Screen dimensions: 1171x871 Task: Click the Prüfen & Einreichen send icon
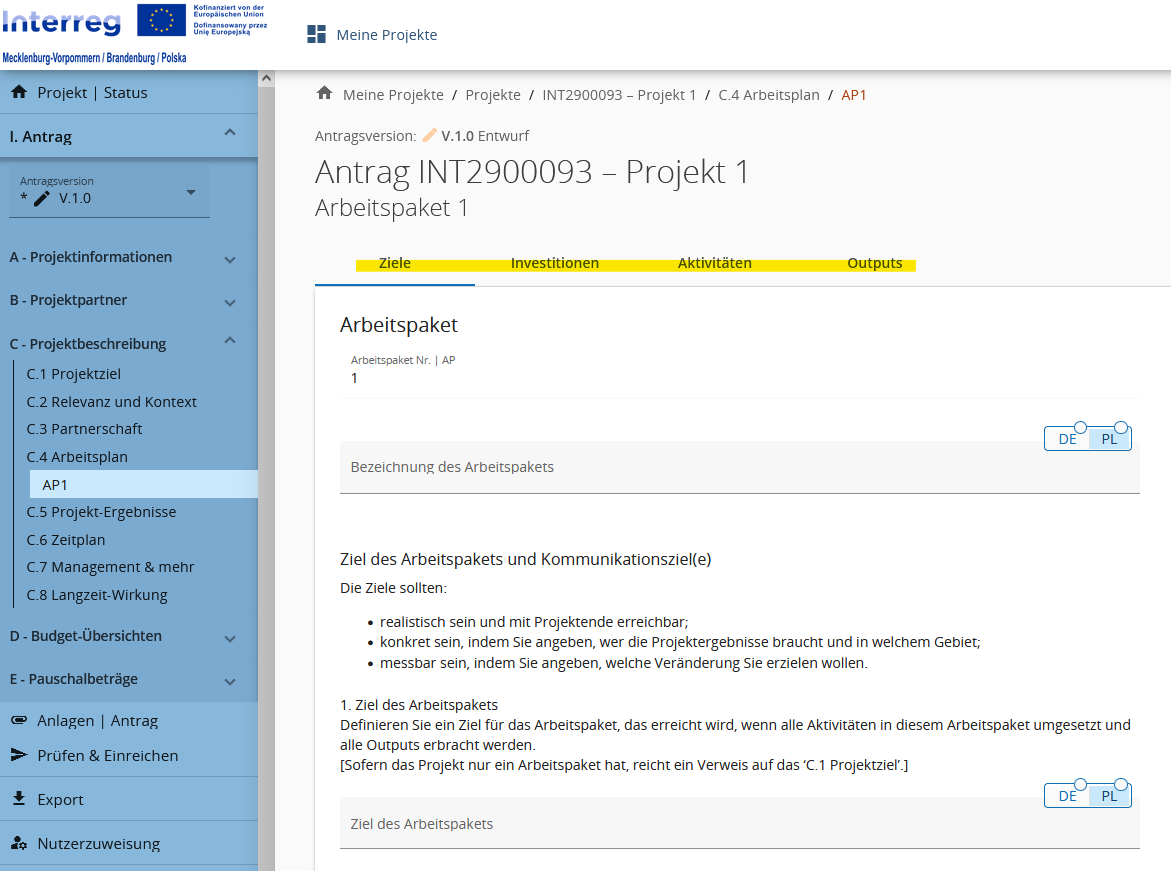pos(19,755)
